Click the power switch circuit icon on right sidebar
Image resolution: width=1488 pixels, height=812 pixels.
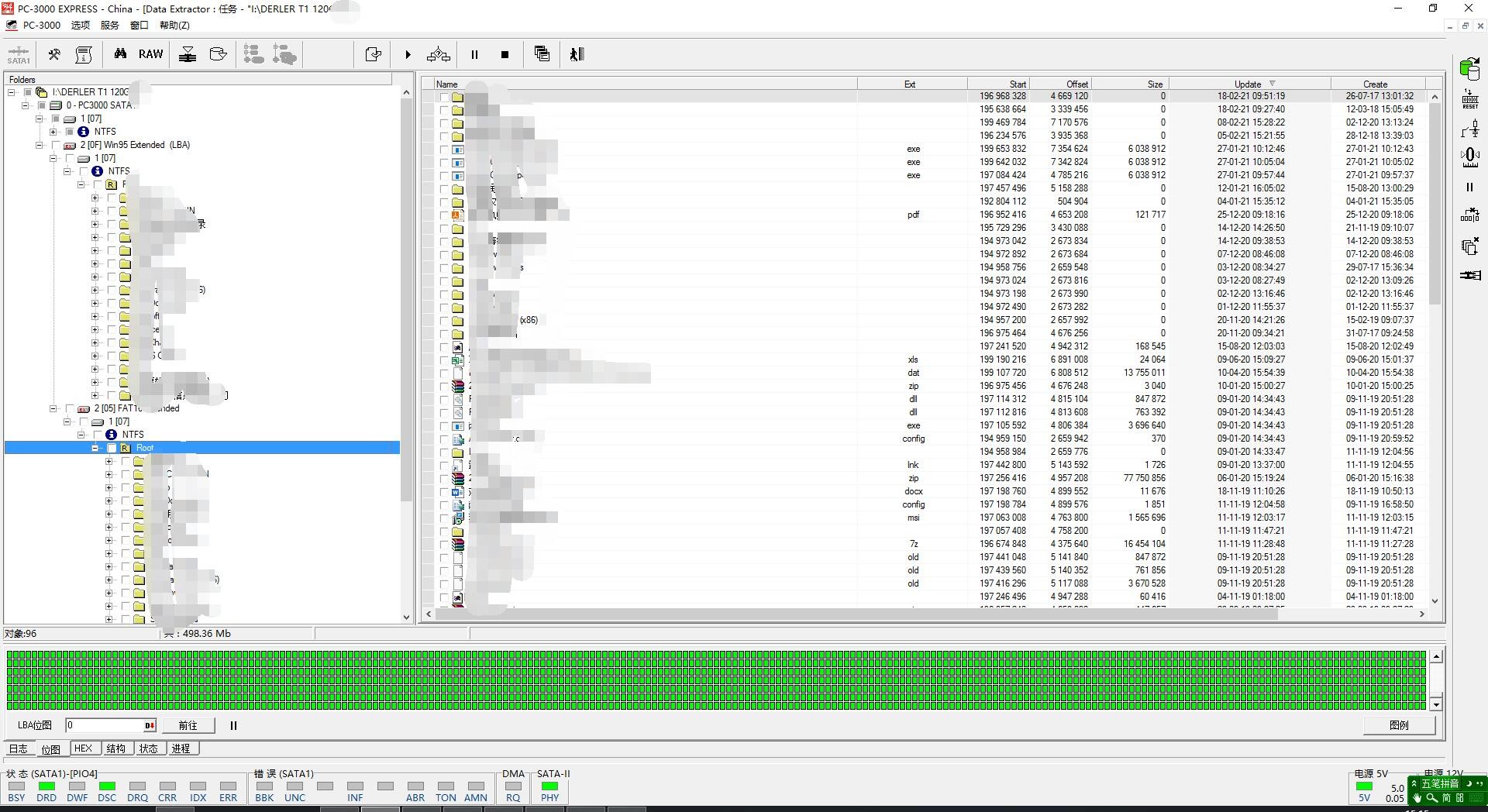1470,129
